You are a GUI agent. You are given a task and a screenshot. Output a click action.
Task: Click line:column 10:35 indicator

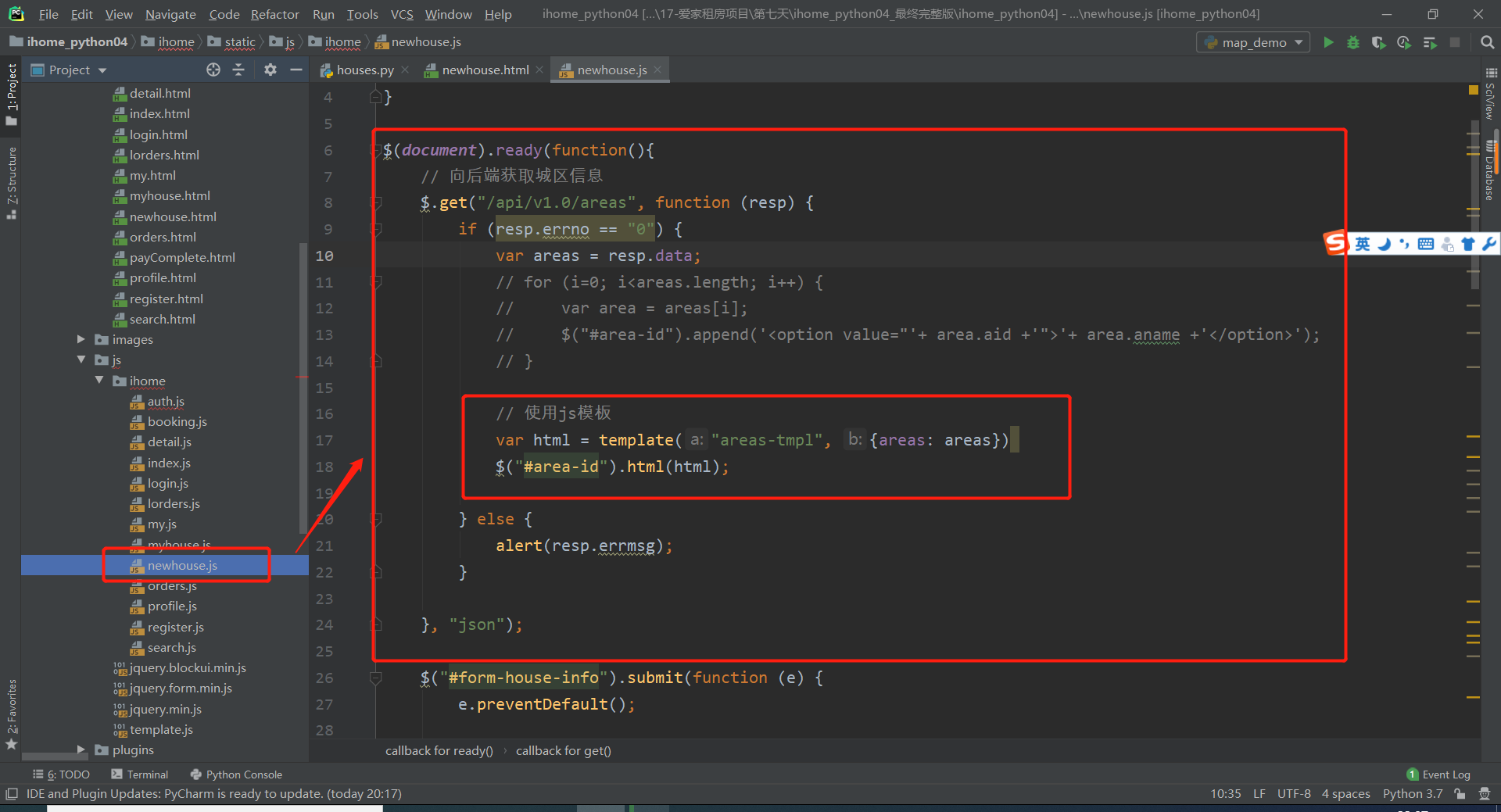point(1225,794)
